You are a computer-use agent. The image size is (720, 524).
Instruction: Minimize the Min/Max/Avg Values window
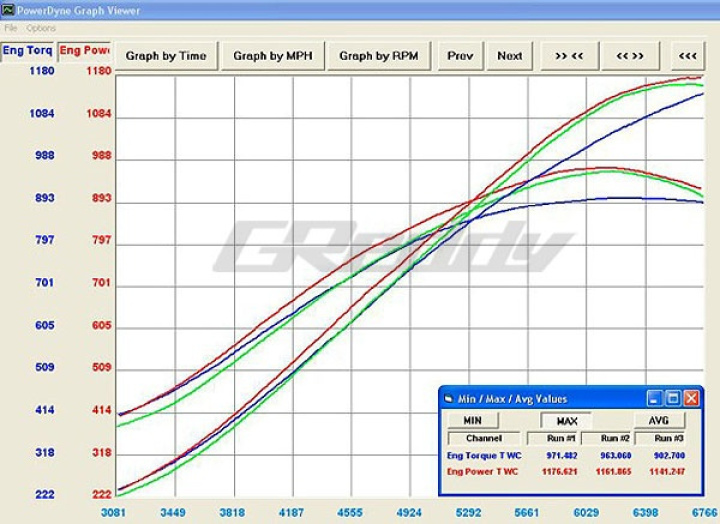(655, 398)
